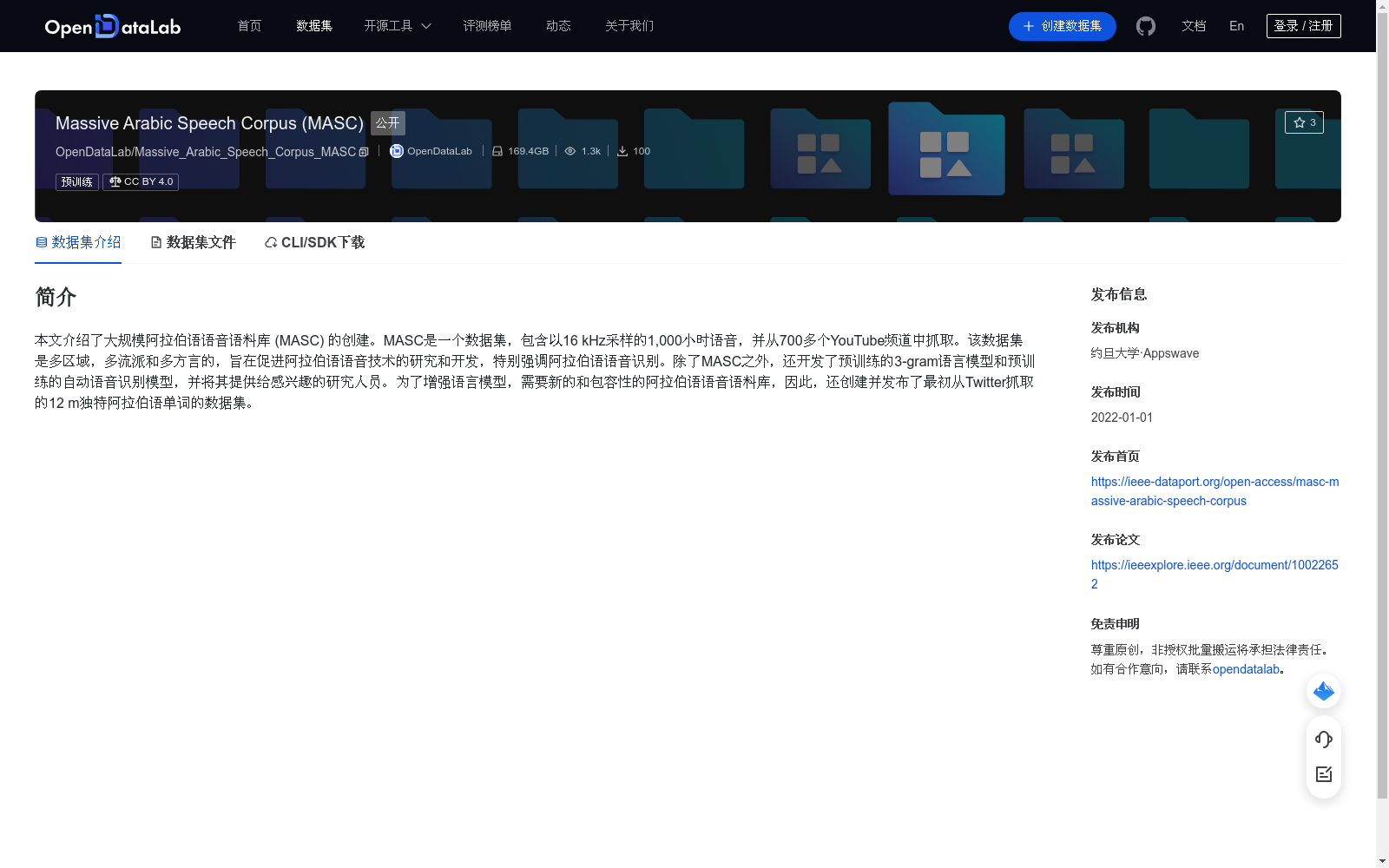Click the disk storage icon next to 169.4GB

click(497, 150)
